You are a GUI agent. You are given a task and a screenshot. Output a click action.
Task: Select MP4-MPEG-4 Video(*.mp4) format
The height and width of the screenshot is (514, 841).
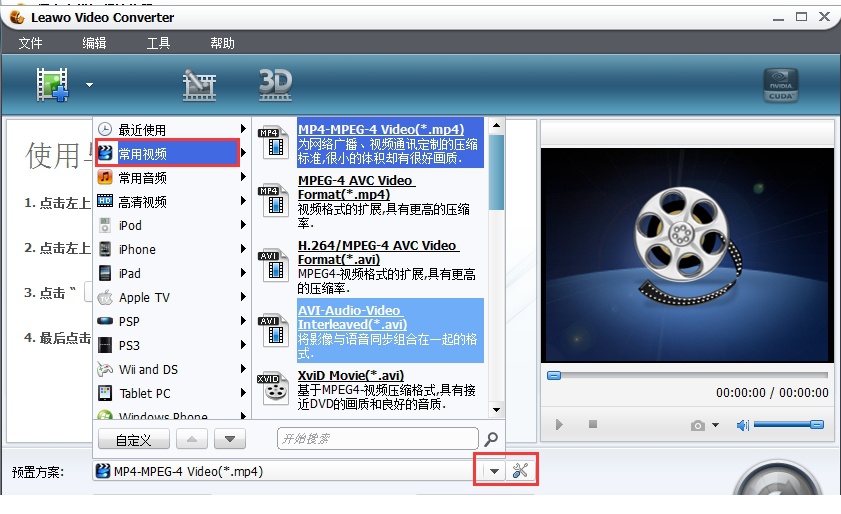pyautogui.click(x=390, y=143)
